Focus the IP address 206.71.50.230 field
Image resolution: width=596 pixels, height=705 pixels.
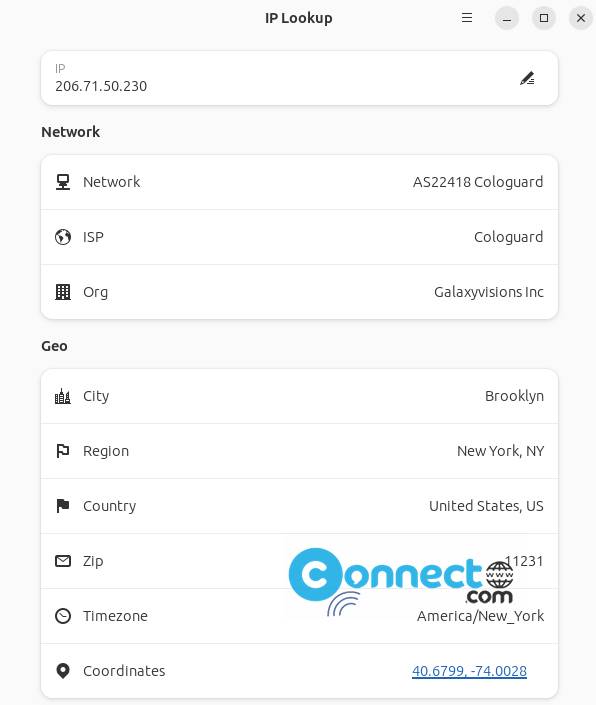pyautogui.click(x=299, y=78)
